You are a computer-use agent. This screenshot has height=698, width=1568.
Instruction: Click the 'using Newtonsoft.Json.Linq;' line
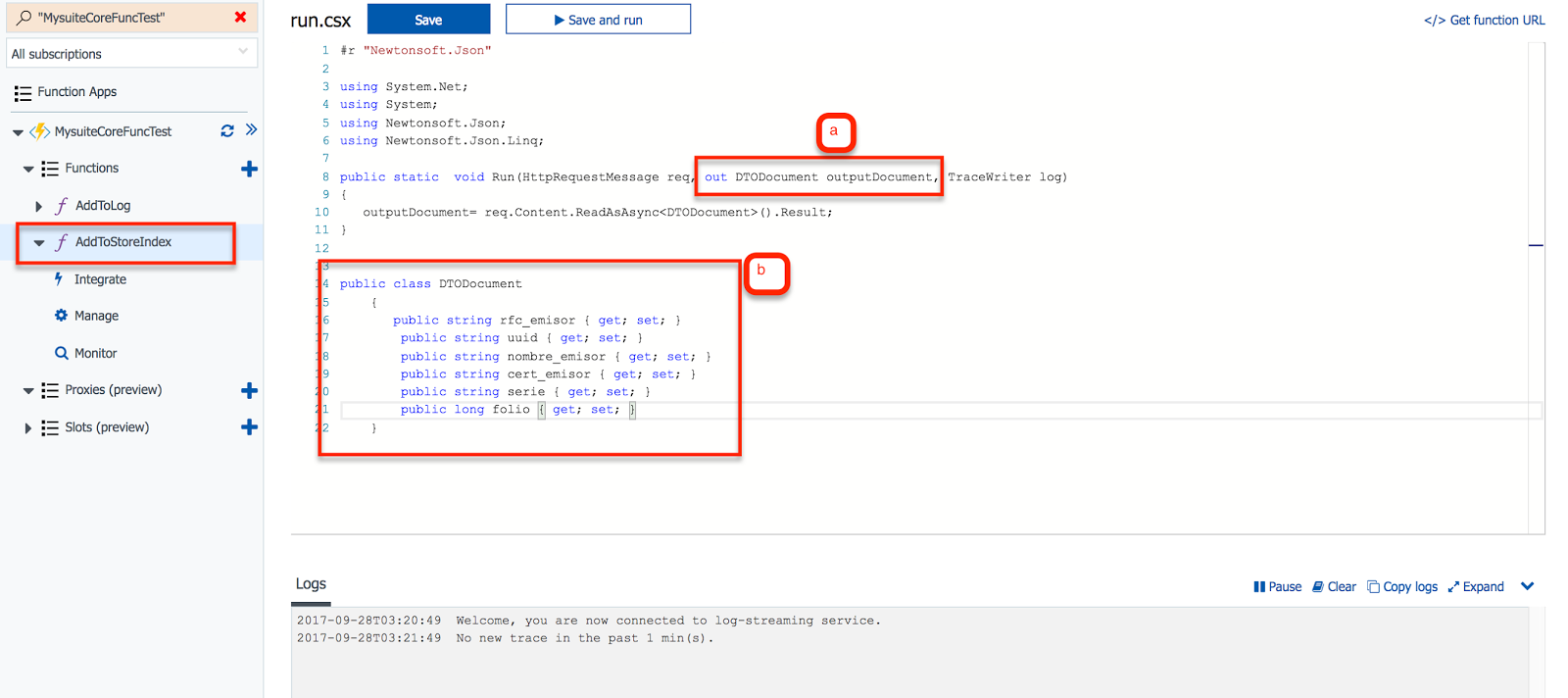(442, 141)
